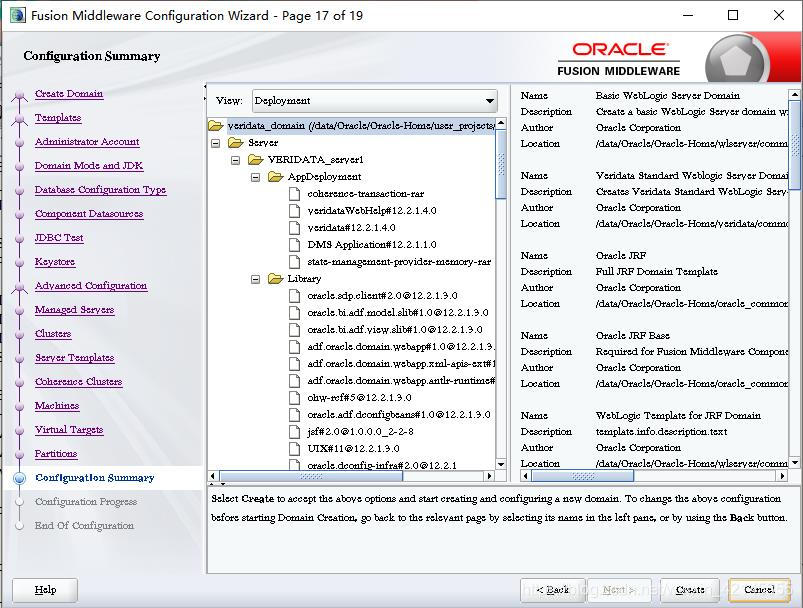Collapse the Server tree node
This screenshot has height=608, width=803.
click(216, 143)
